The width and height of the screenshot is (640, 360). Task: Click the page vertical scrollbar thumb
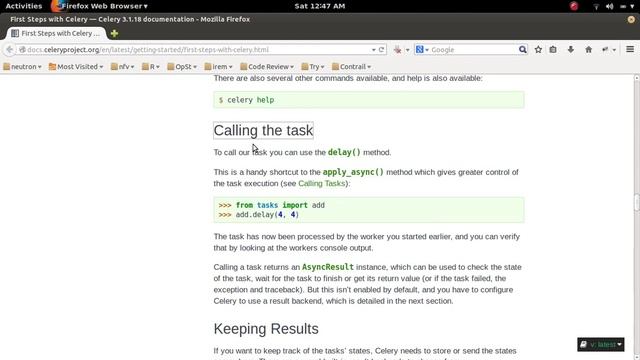pos(636,203)
